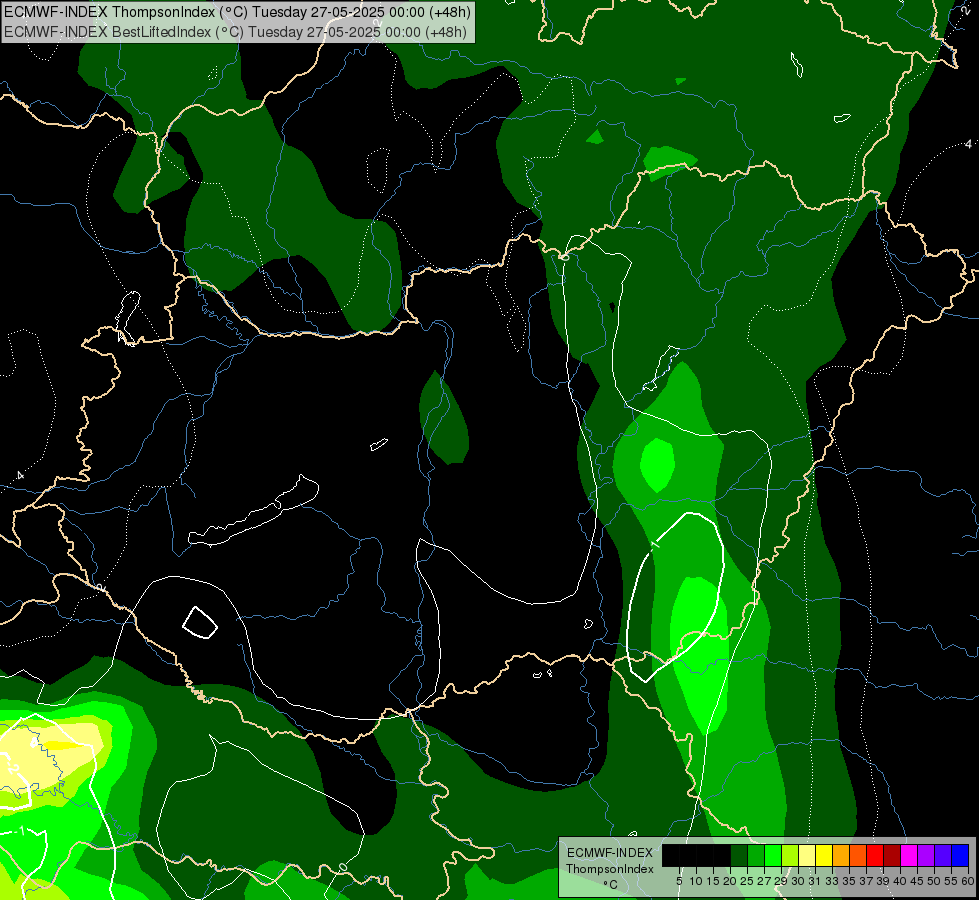Click the blue 55–60 legend swatch

pos(960,855)
